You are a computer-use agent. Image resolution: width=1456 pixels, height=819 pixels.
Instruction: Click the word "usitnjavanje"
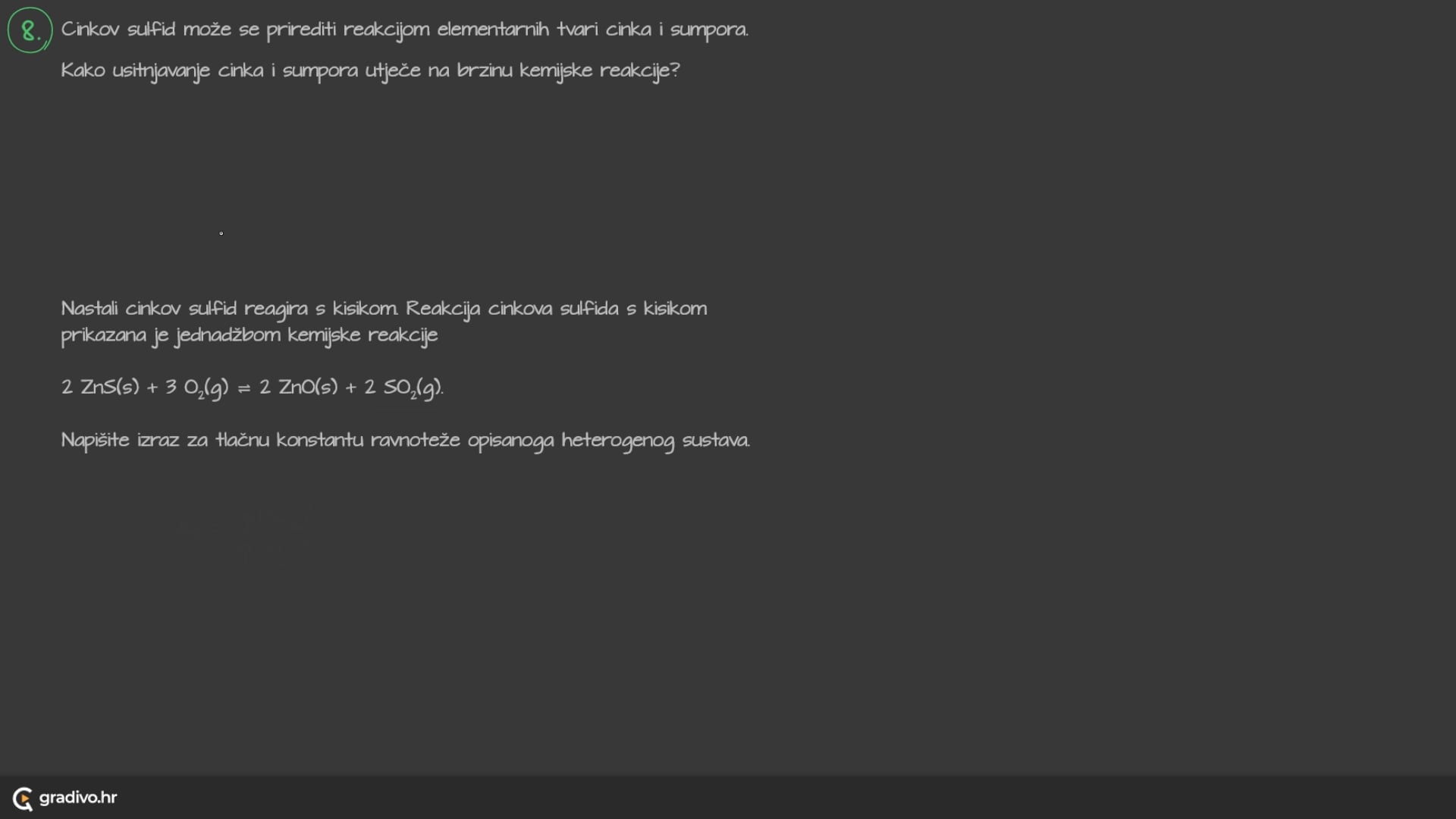point(161,71)
